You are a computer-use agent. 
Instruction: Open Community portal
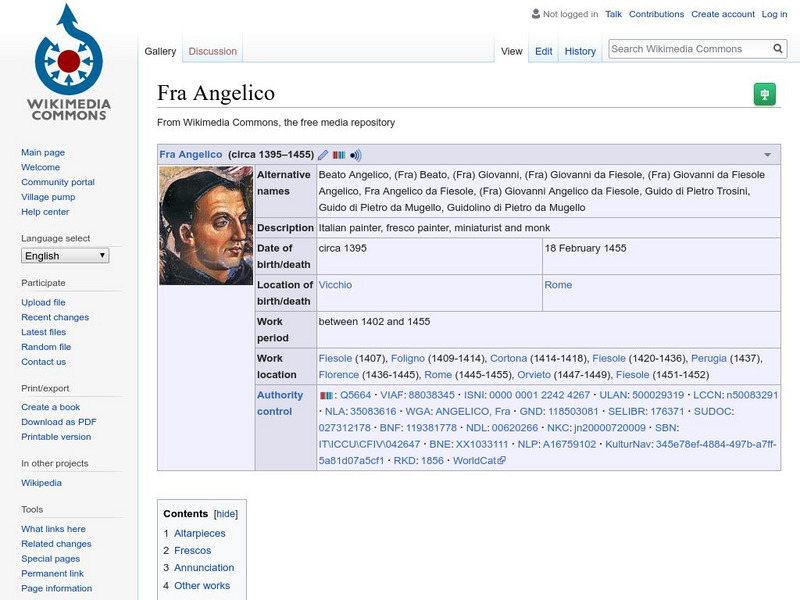(58, 182)
